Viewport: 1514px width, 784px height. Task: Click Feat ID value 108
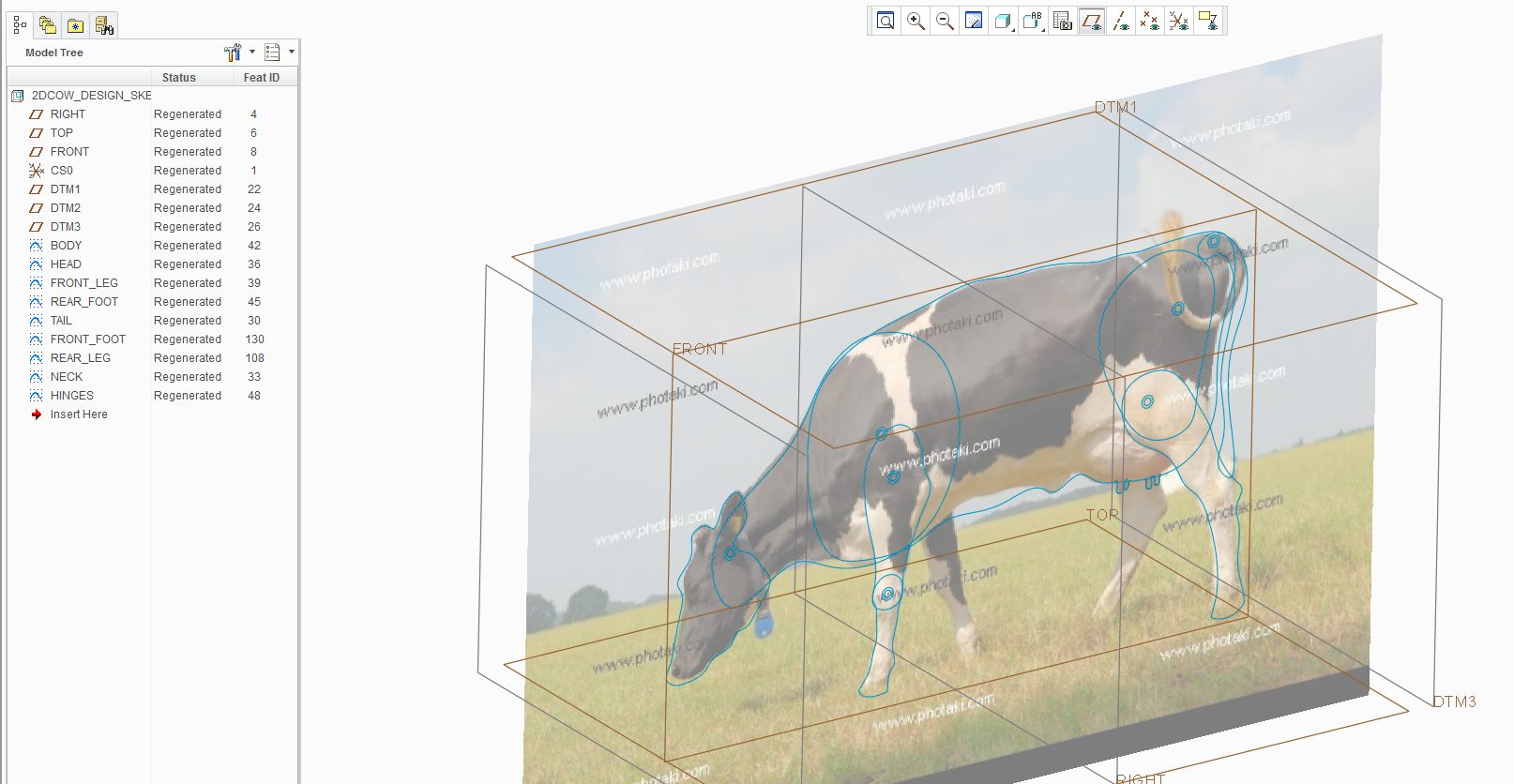click(254, 358)
